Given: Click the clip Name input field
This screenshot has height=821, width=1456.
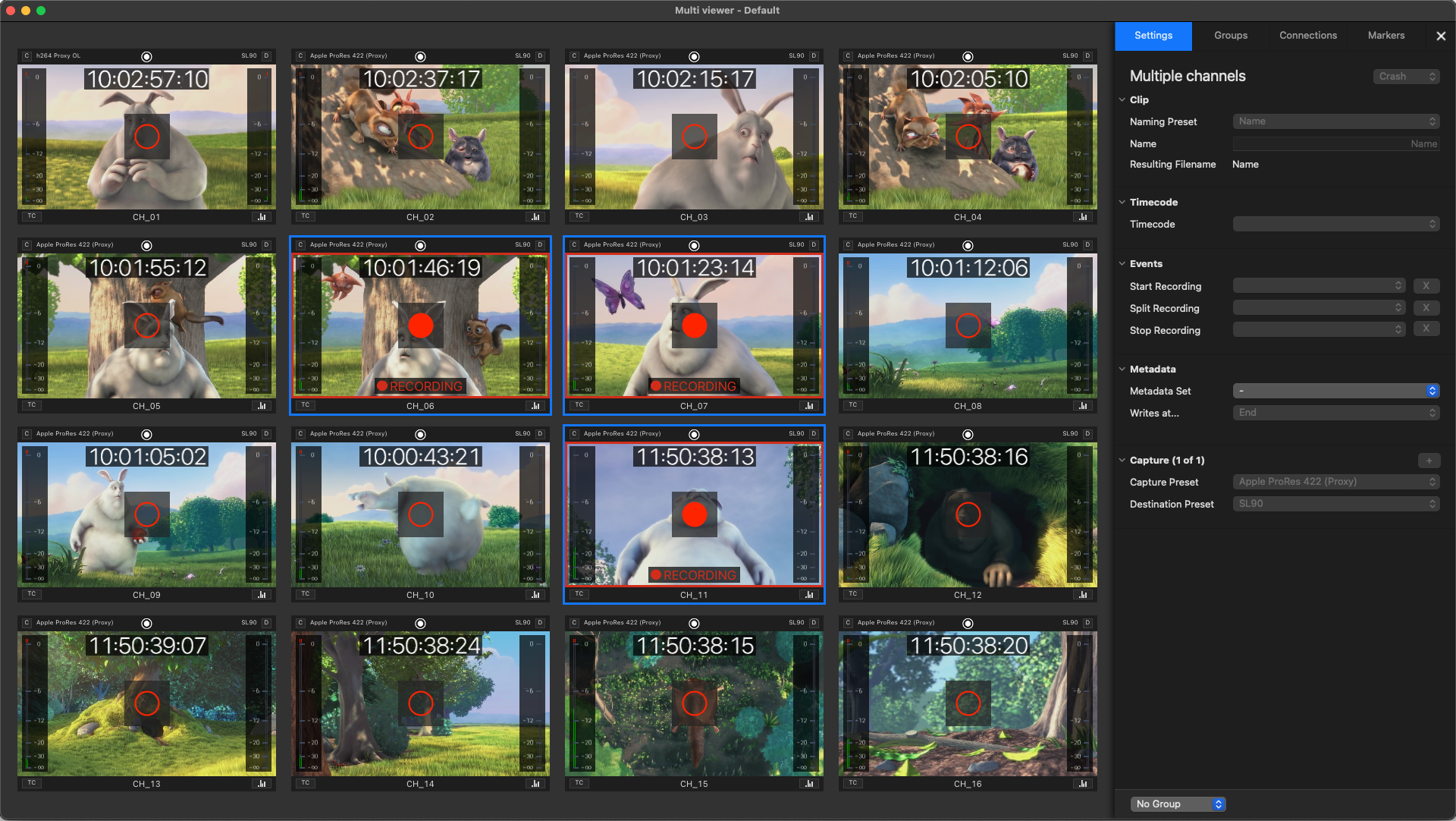Looking at the screenshot, I should pos(1336,143).
